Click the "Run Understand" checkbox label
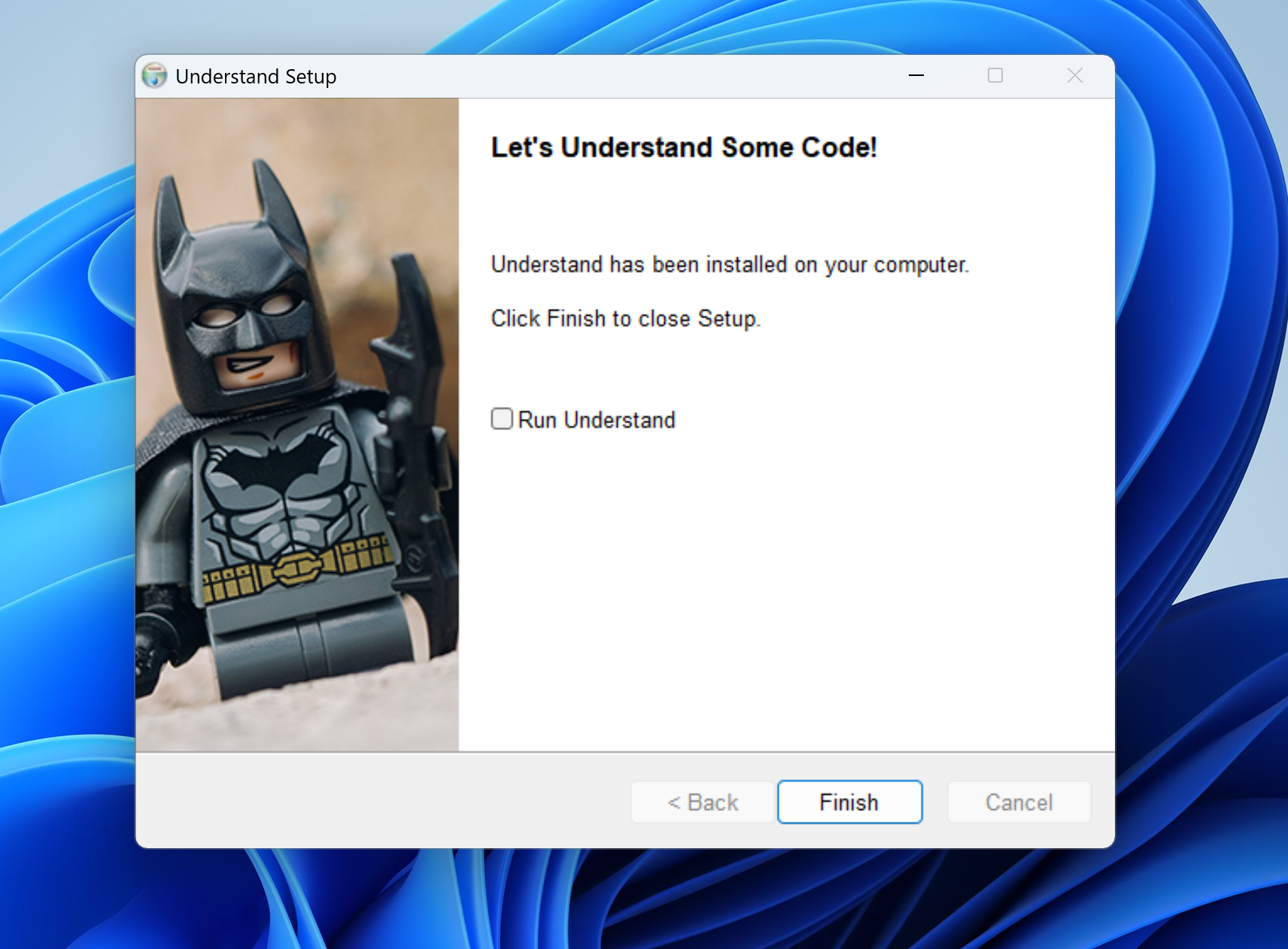This screenshot has width=1288, height=949. (597, 420)
